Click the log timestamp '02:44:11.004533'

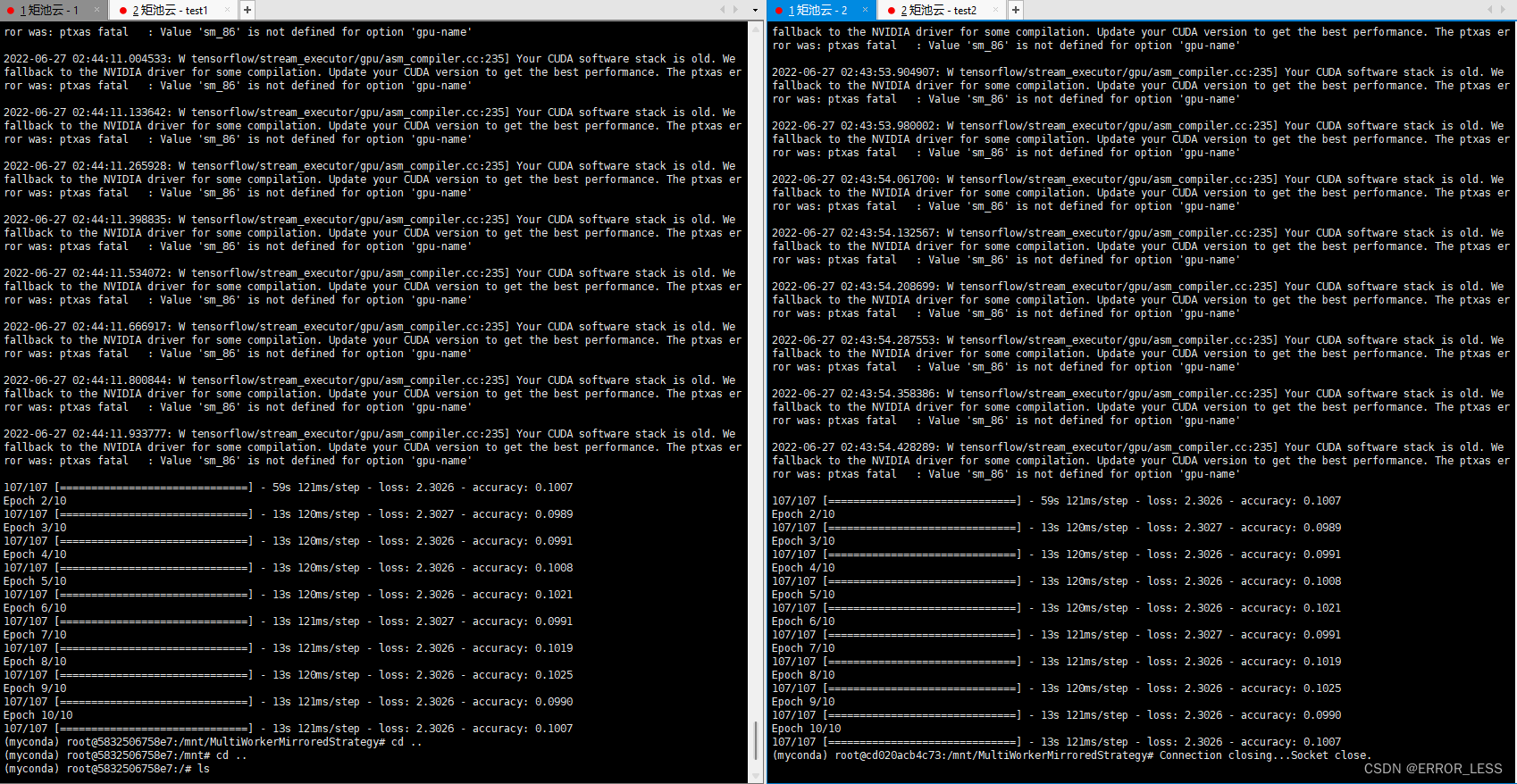click(x=121, y=59)
